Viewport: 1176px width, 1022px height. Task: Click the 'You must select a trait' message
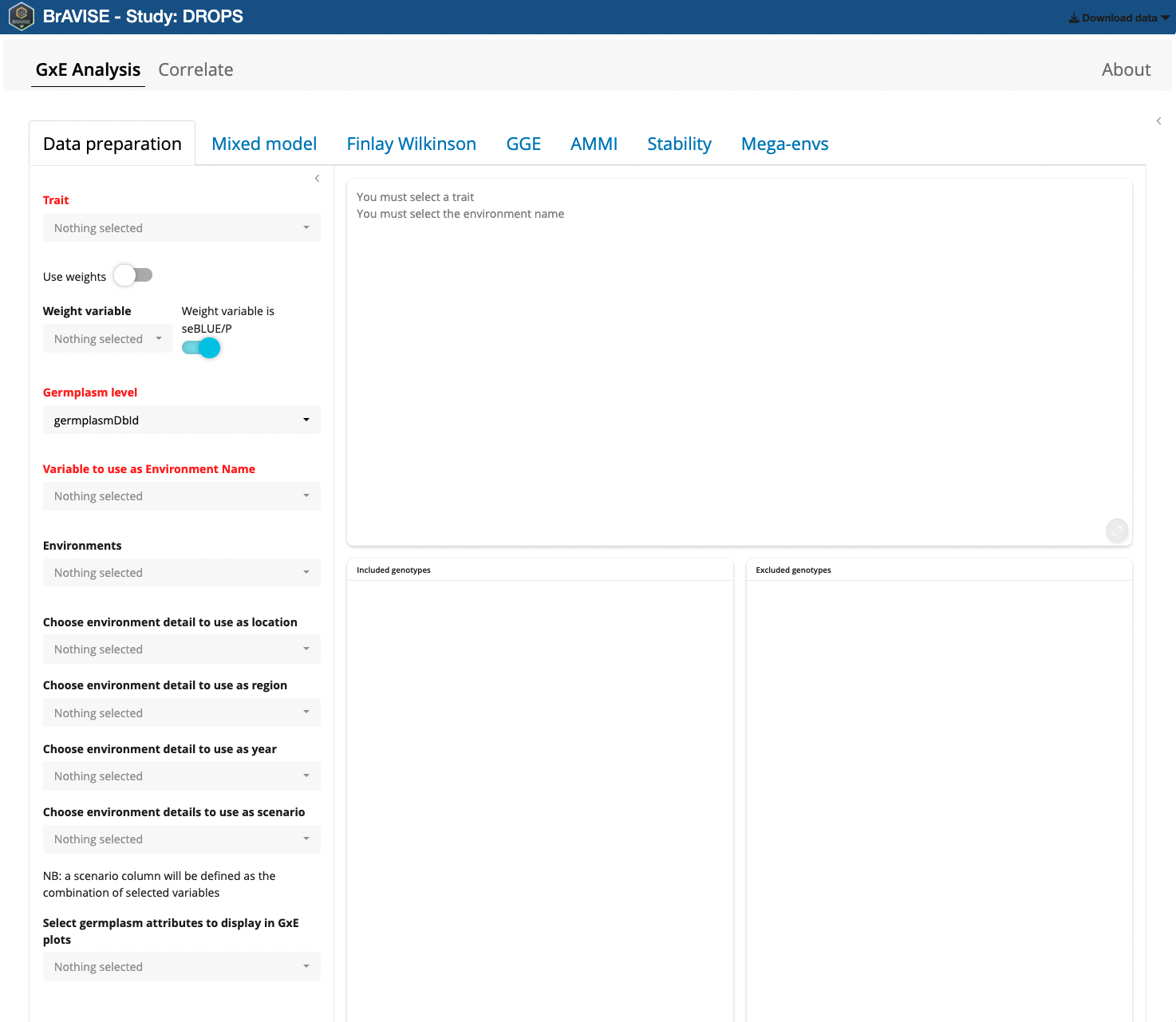415,197
